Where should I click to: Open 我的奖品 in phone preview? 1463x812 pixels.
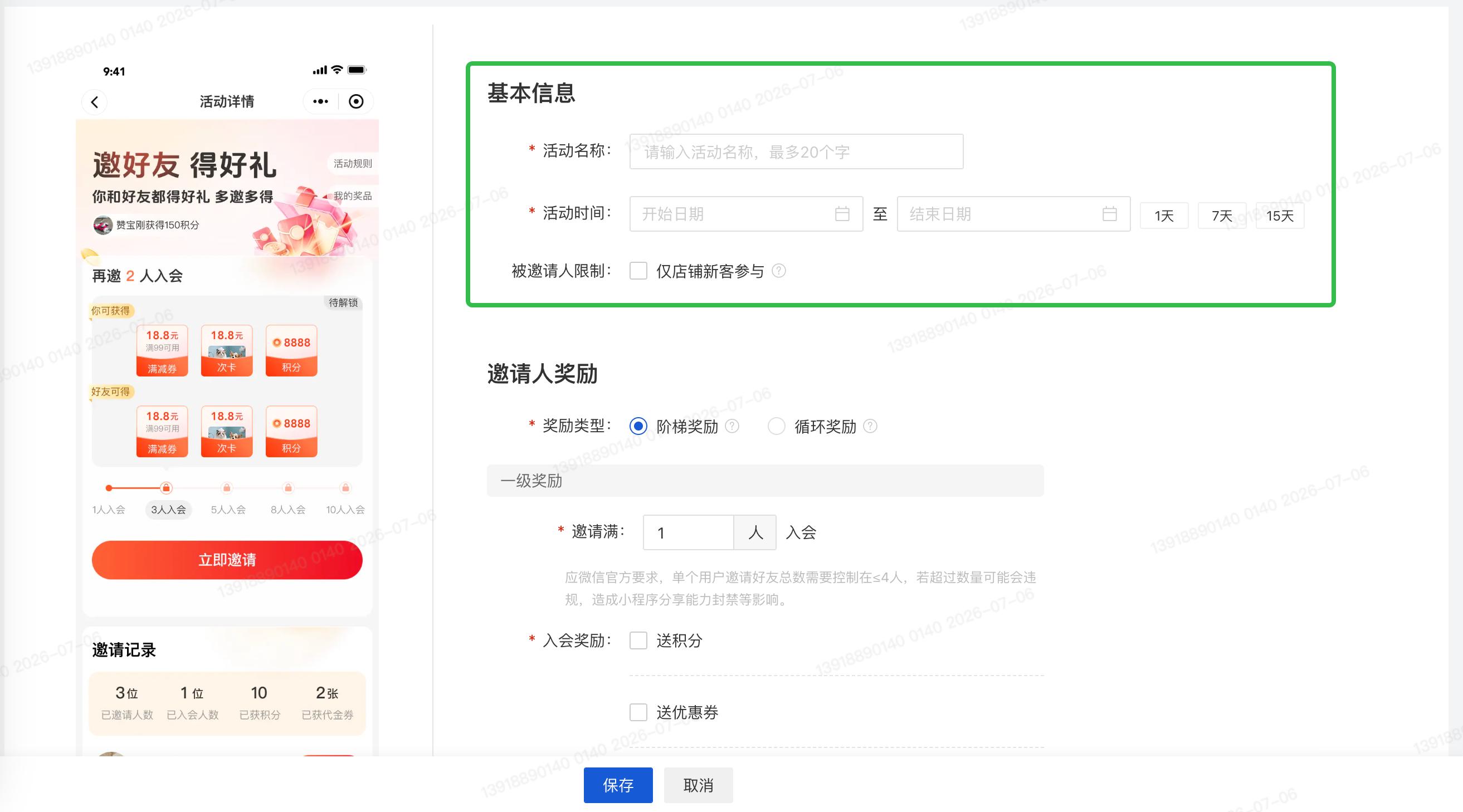pyautogui.click(x=353, y=196)
